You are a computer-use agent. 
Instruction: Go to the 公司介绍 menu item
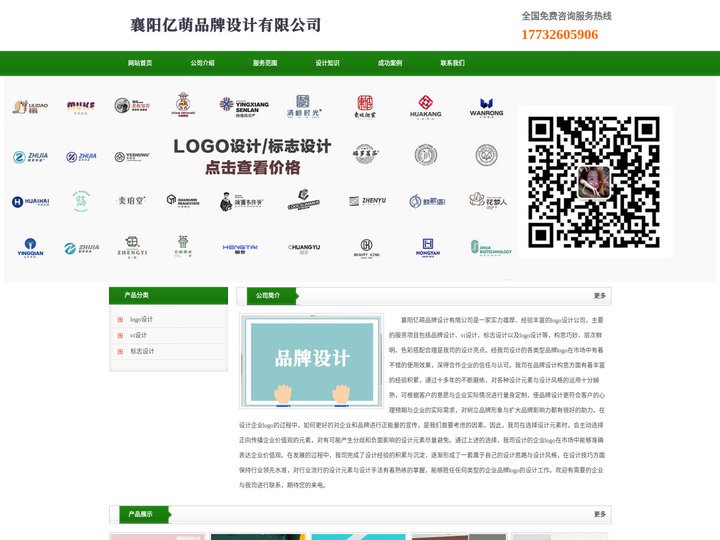(x=202, y=63)
